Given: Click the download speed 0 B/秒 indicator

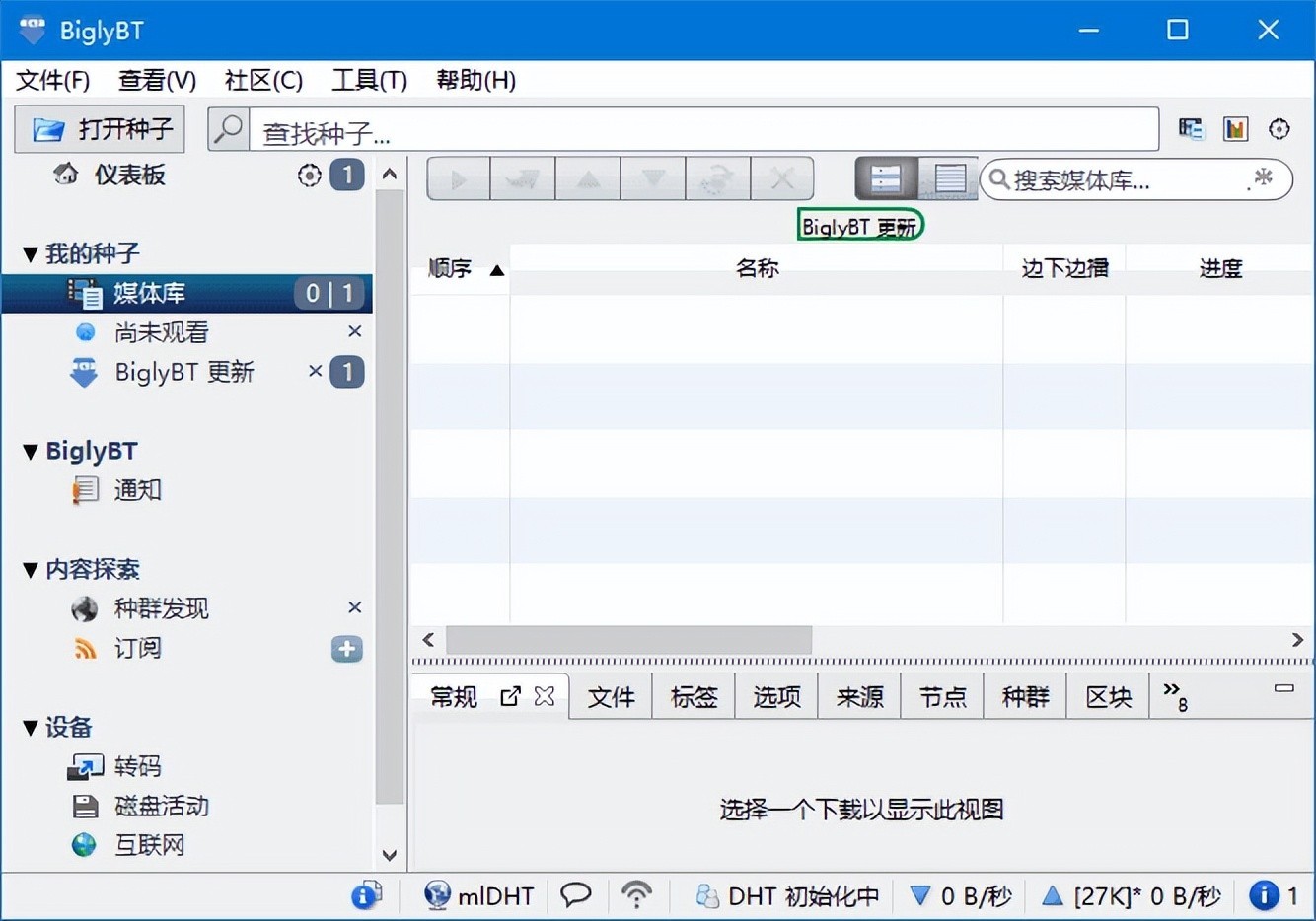Looking at the screenshot, I should (x=960, y=895).
